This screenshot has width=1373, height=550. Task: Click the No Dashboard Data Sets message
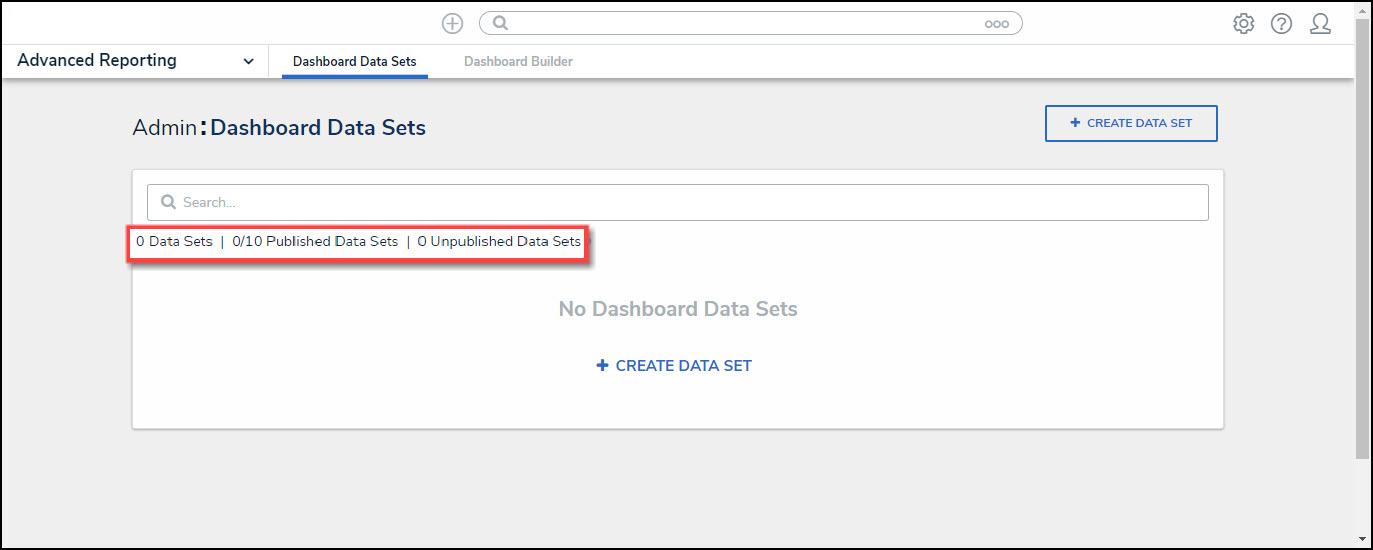tap(678, 309)
